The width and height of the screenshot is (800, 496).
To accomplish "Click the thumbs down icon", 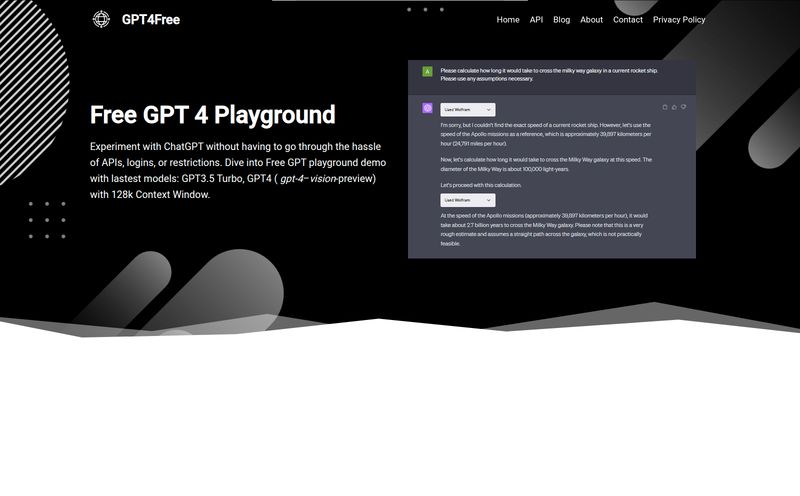I will (683, 107).
